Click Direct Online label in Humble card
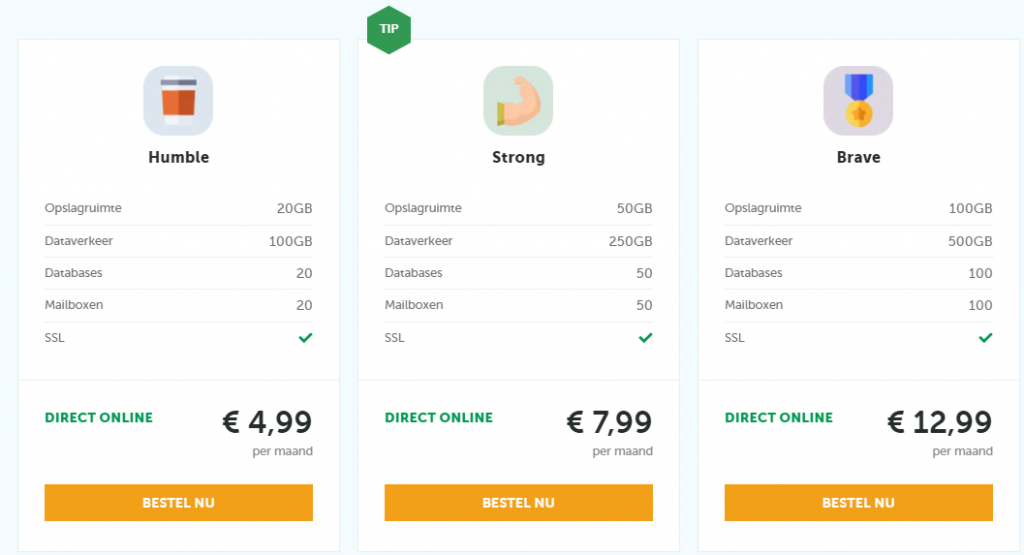 pos(99,417)
